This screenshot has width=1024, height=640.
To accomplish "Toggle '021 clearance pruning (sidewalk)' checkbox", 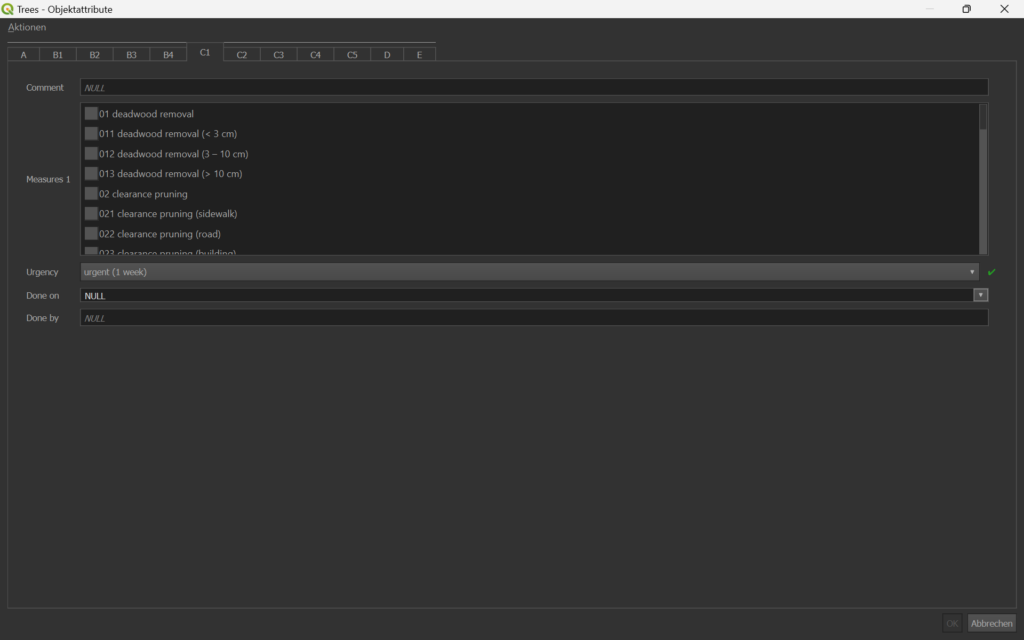I will [x=91, y=214].
